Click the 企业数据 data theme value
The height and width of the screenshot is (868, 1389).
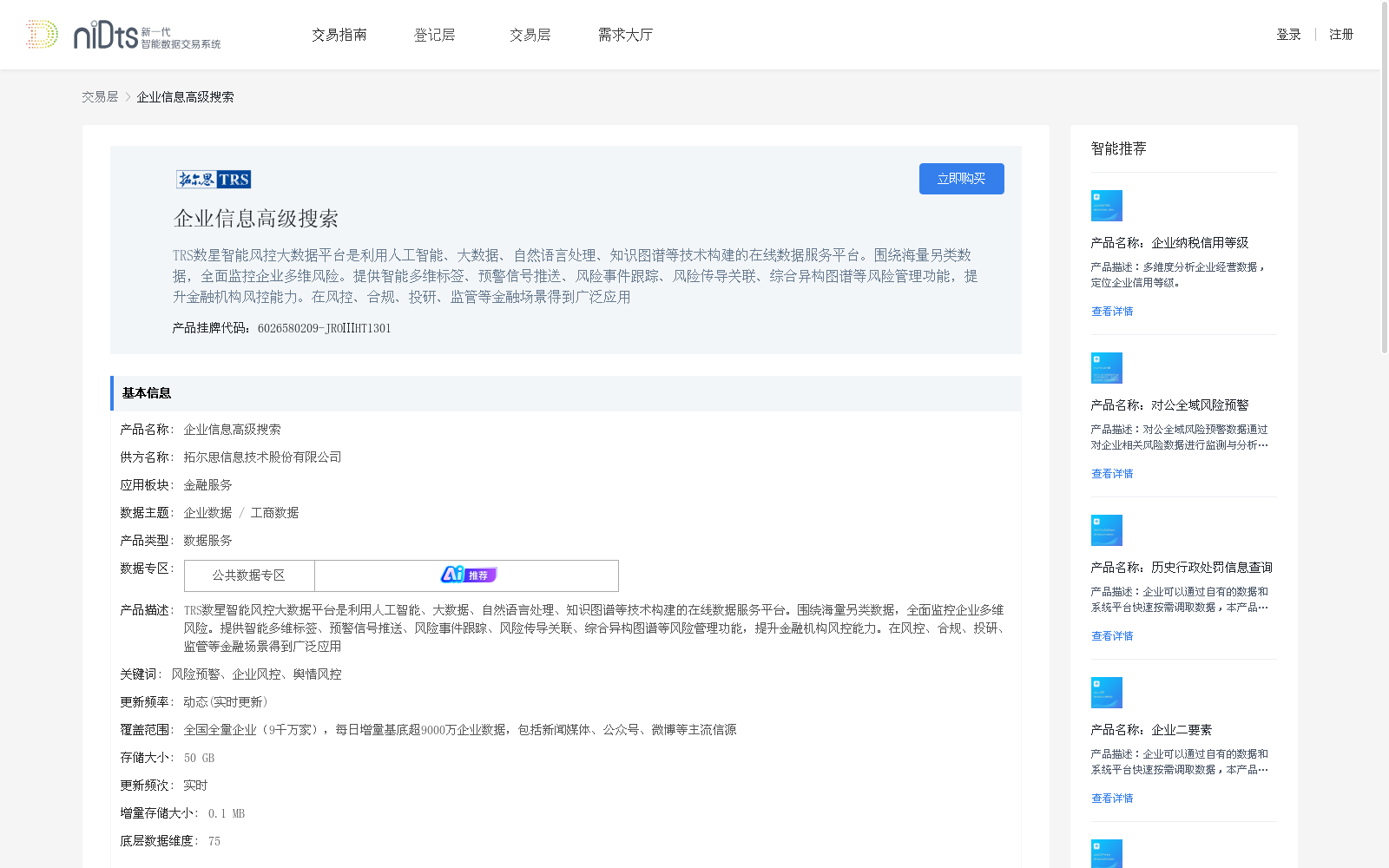click(x=207, y=513)
